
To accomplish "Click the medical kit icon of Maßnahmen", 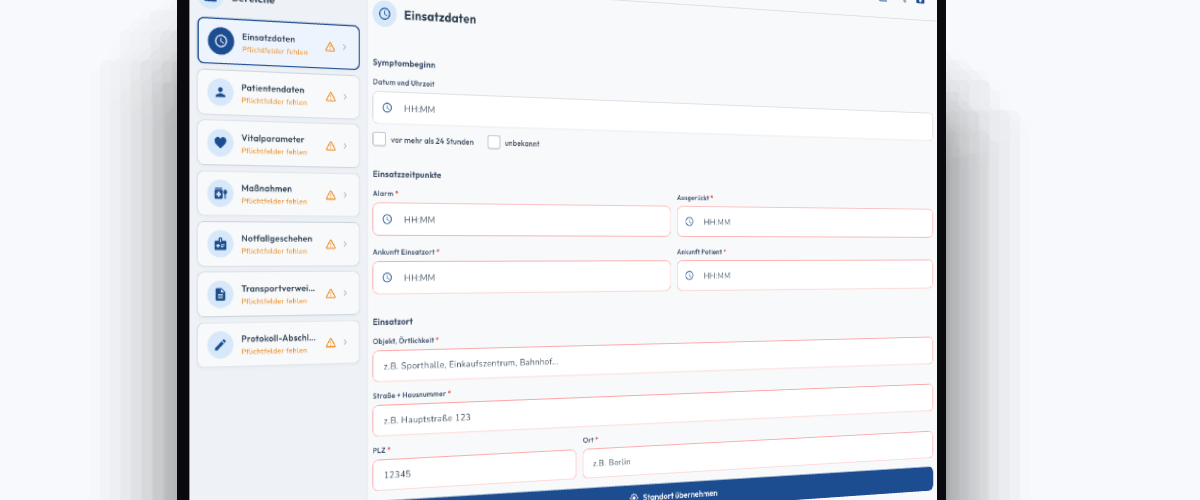I will (x=220, y=192).
